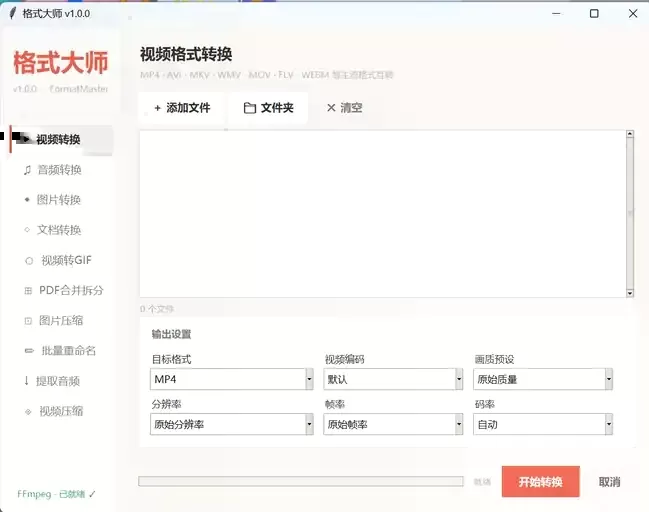The height and width of the screenshot is (512, 649).
Task: Click the 输出设置 section label
Action: click(x=171, y=334)
